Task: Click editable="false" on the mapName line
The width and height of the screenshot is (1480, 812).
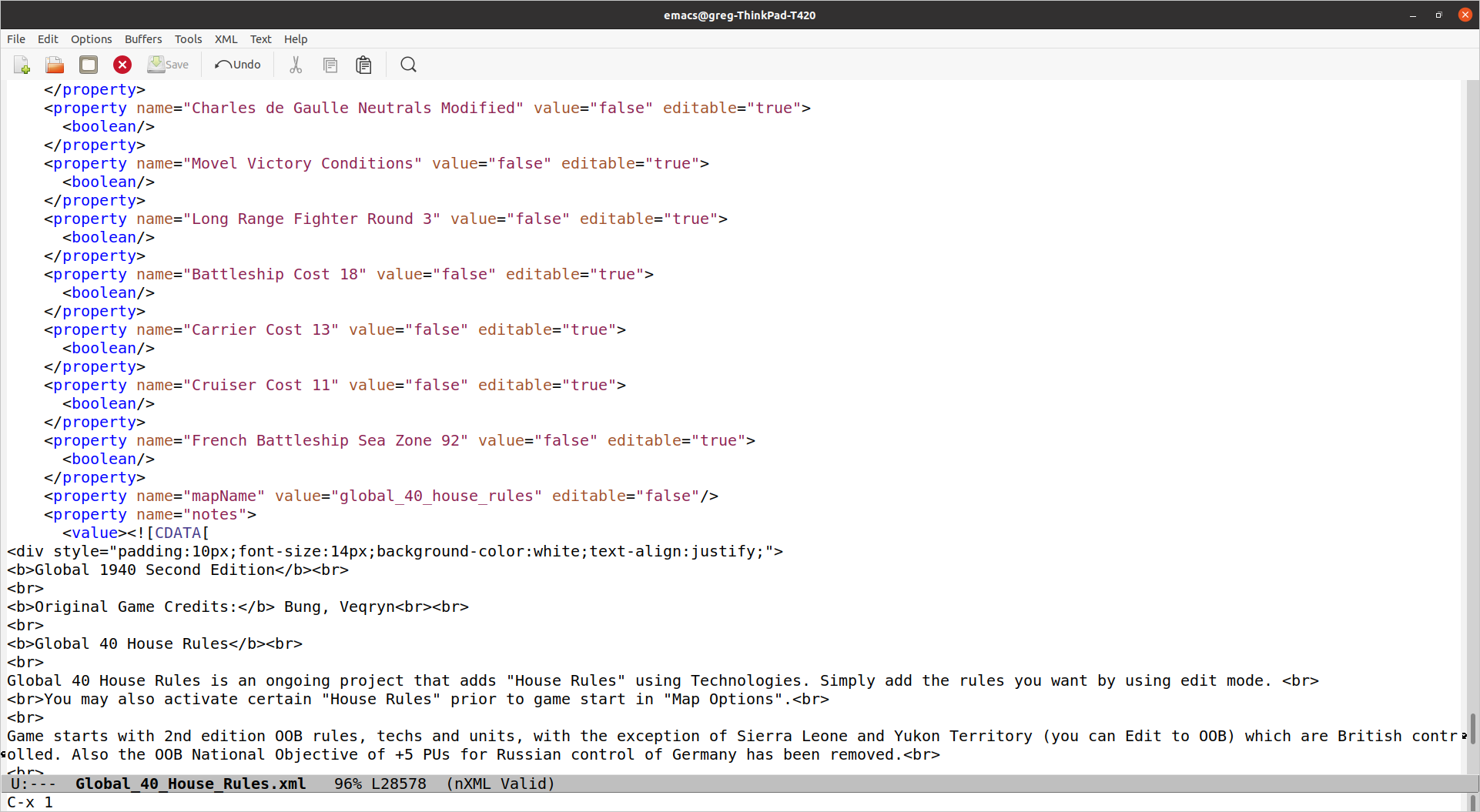Action: point(626,496)
